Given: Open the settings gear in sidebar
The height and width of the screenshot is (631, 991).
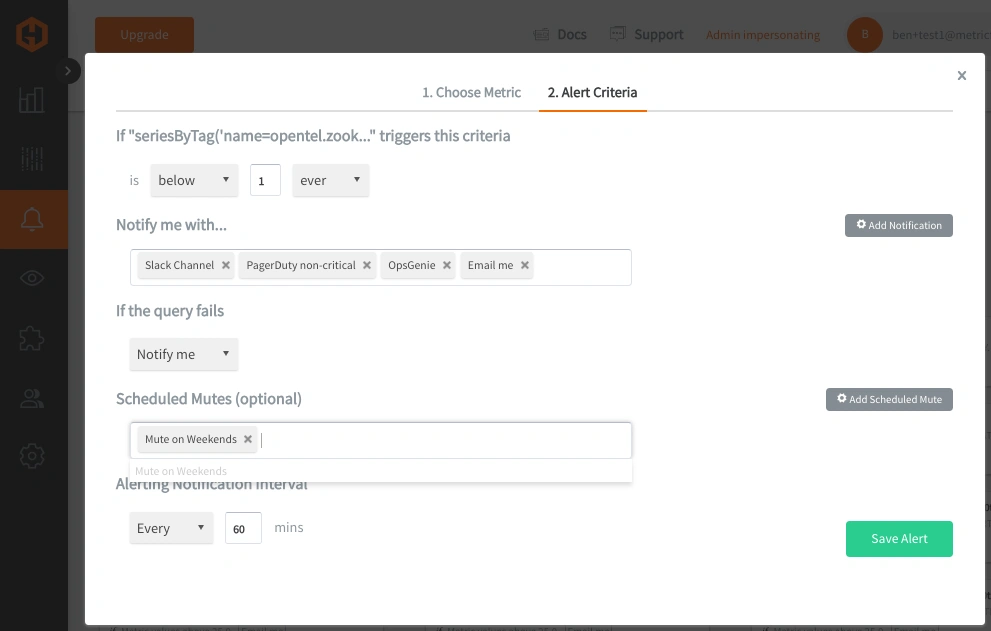Looking at the screenshot, I should pyautogui.click(x=32, y=457).
